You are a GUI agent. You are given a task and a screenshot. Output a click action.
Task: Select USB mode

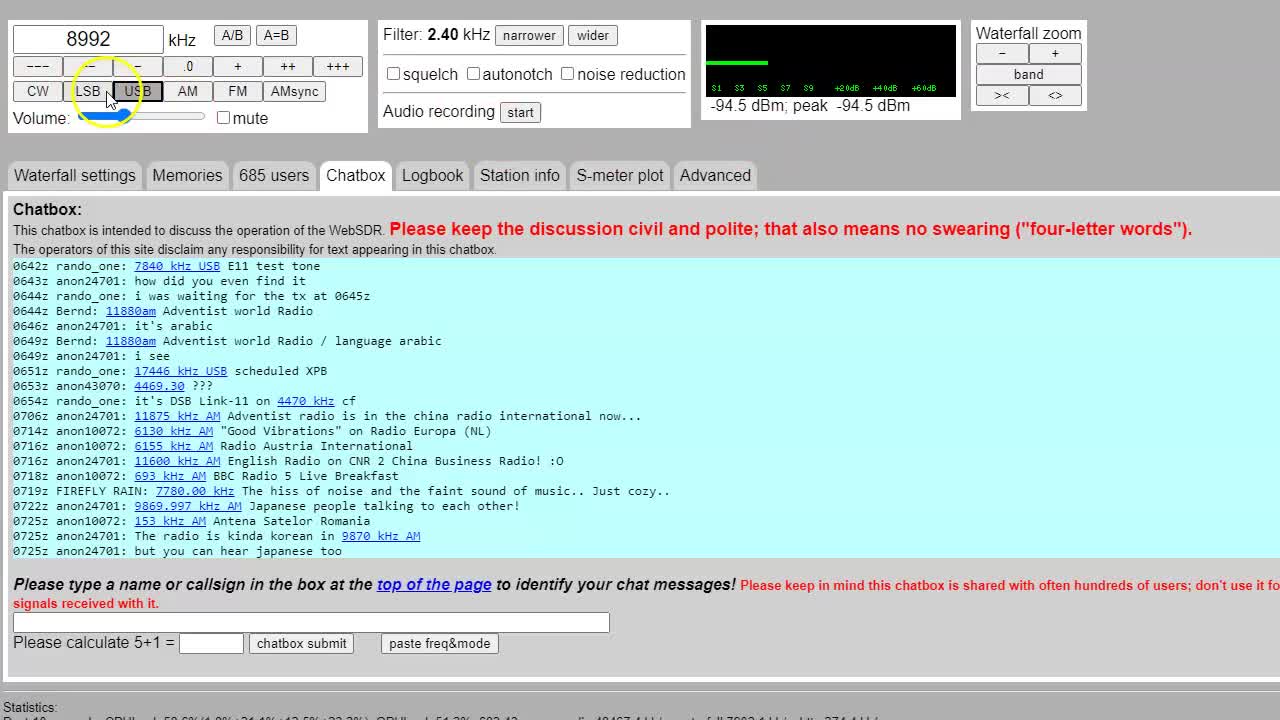point(138,91)
